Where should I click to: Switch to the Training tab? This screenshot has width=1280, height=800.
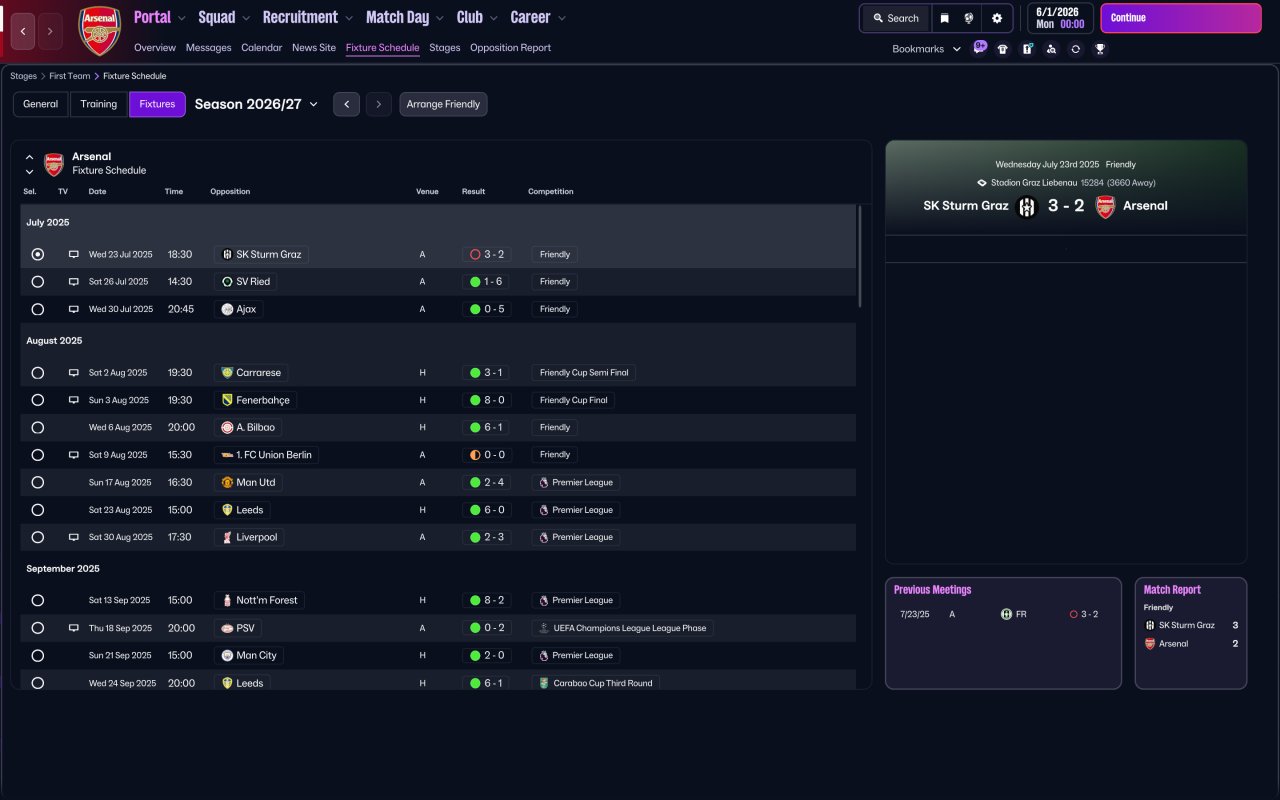tap(99, 104)
